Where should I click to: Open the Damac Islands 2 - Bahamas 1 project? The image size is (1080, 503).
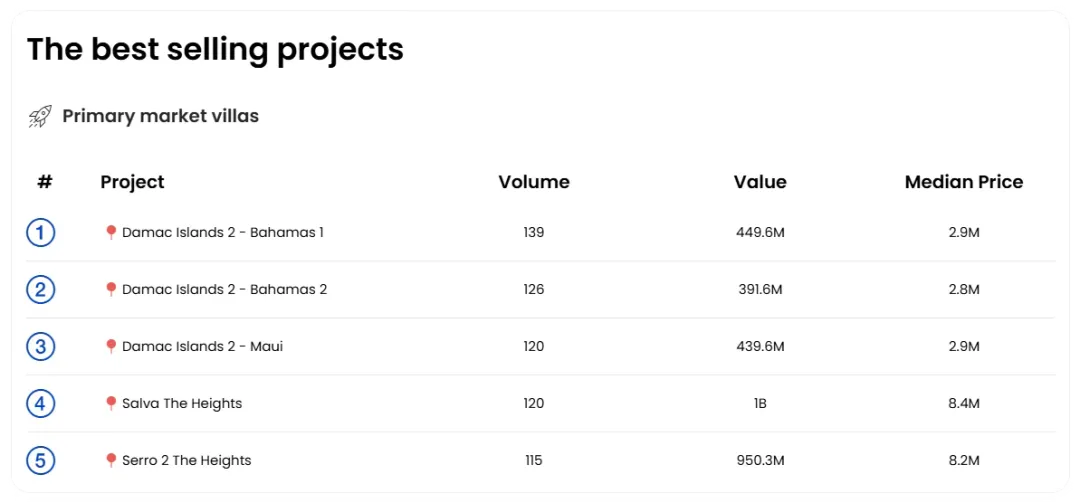pyautogui.click(x=222, y=233)
